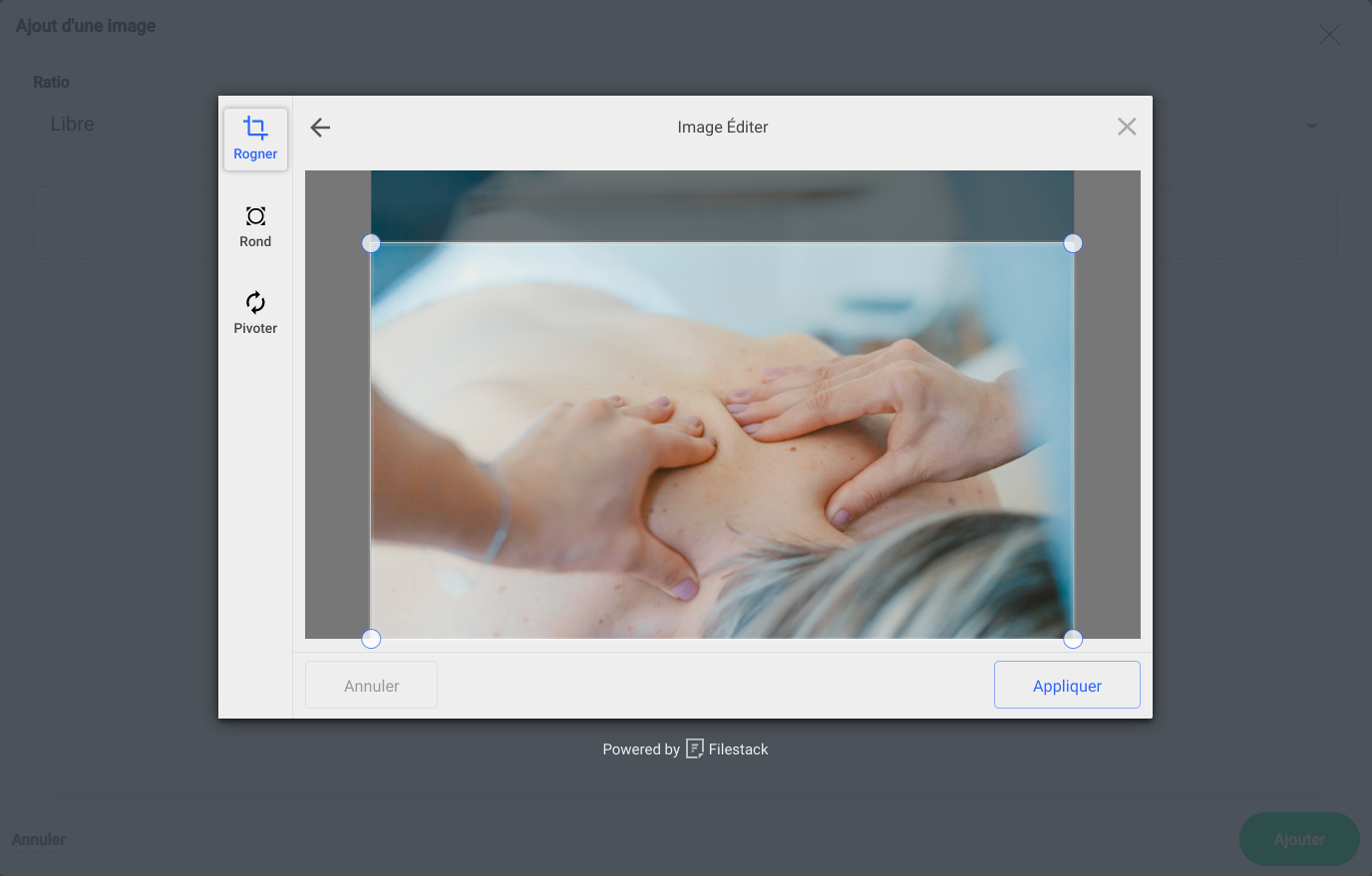Select the Rond circle crop tool

(x=255, y=226)
